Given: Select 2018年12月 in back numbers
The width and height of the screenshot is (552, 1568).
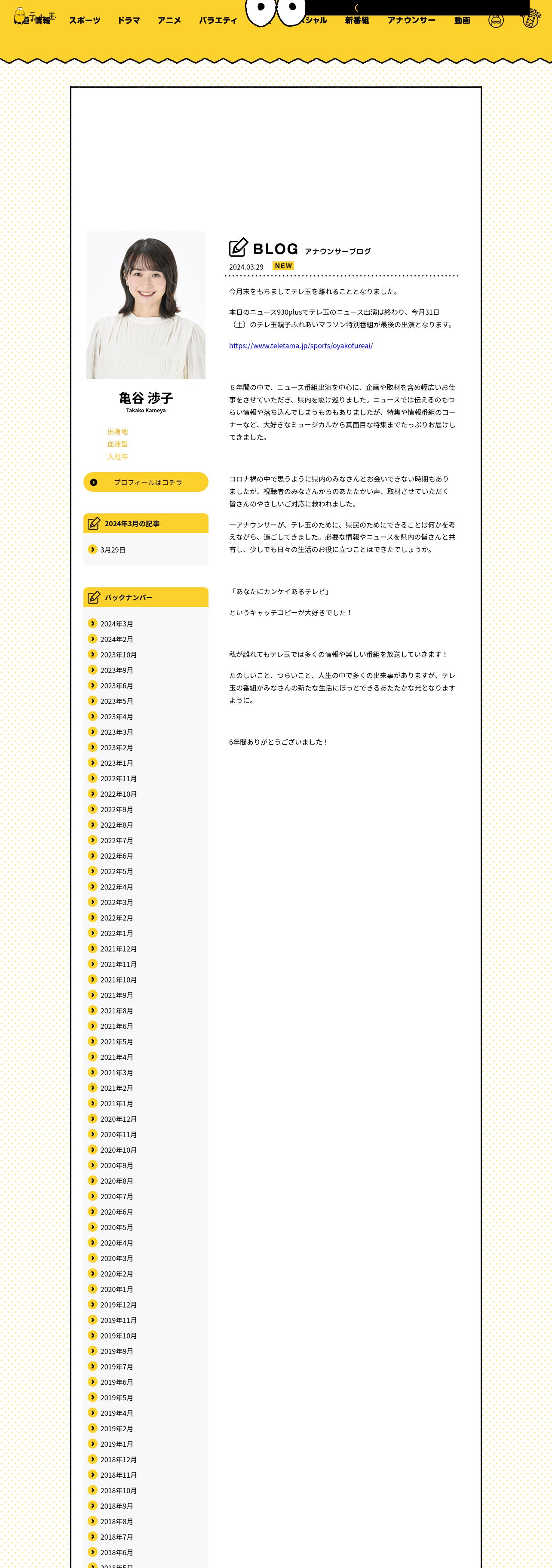Looking at the screenshot, I should [119, 1460].
